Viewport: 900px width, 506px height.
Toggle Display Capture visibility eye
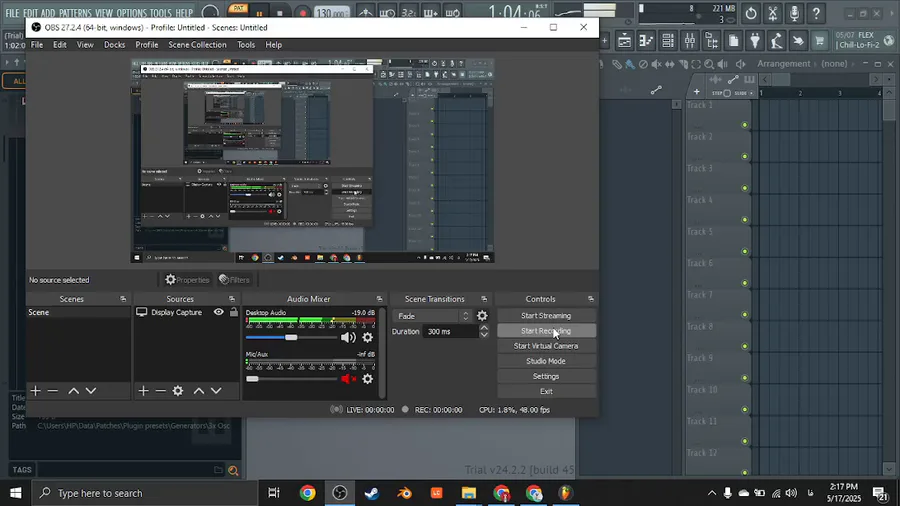click(x=219, y=312)
